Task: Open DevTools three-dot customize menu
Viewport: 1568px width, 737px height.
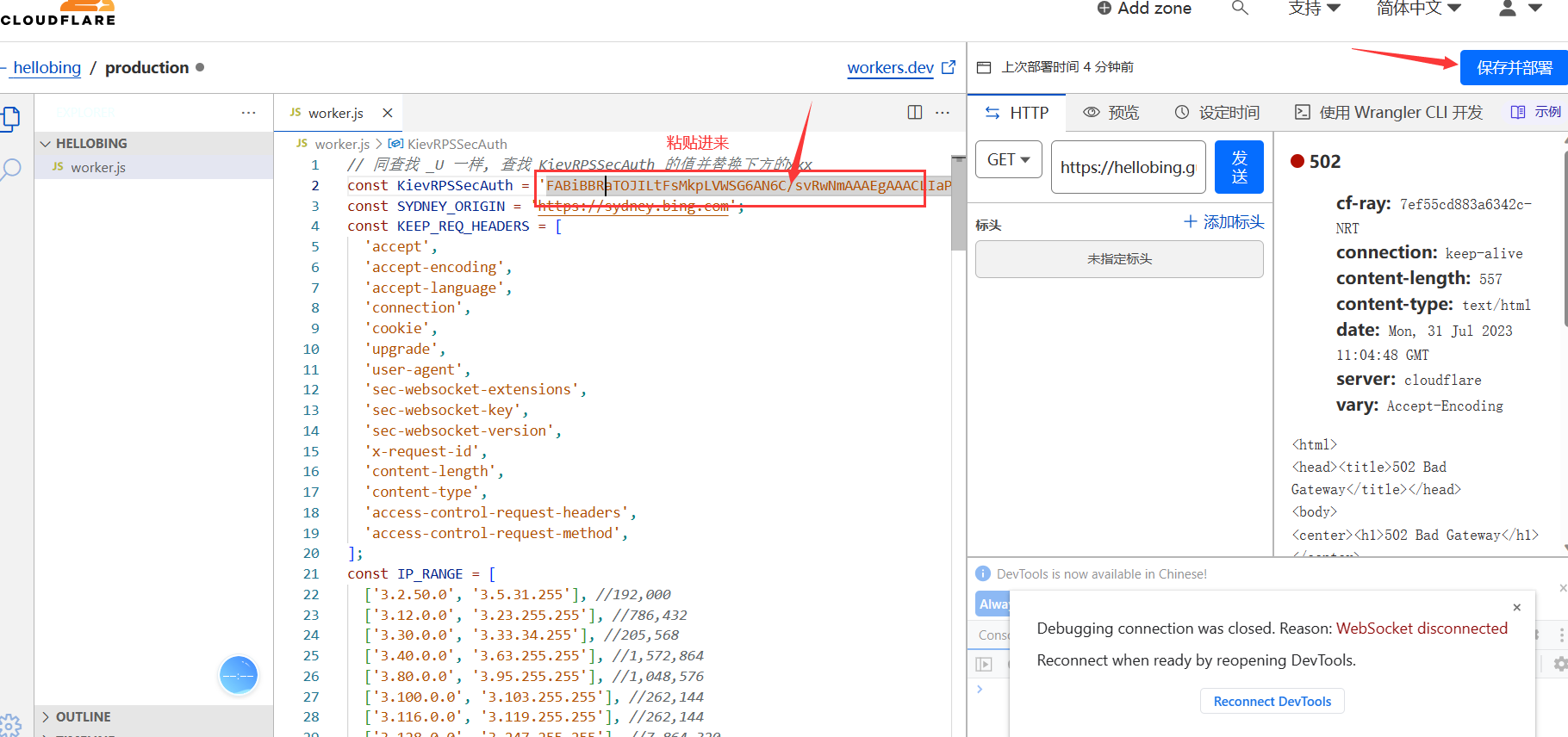Action: tap(1562, 635)
